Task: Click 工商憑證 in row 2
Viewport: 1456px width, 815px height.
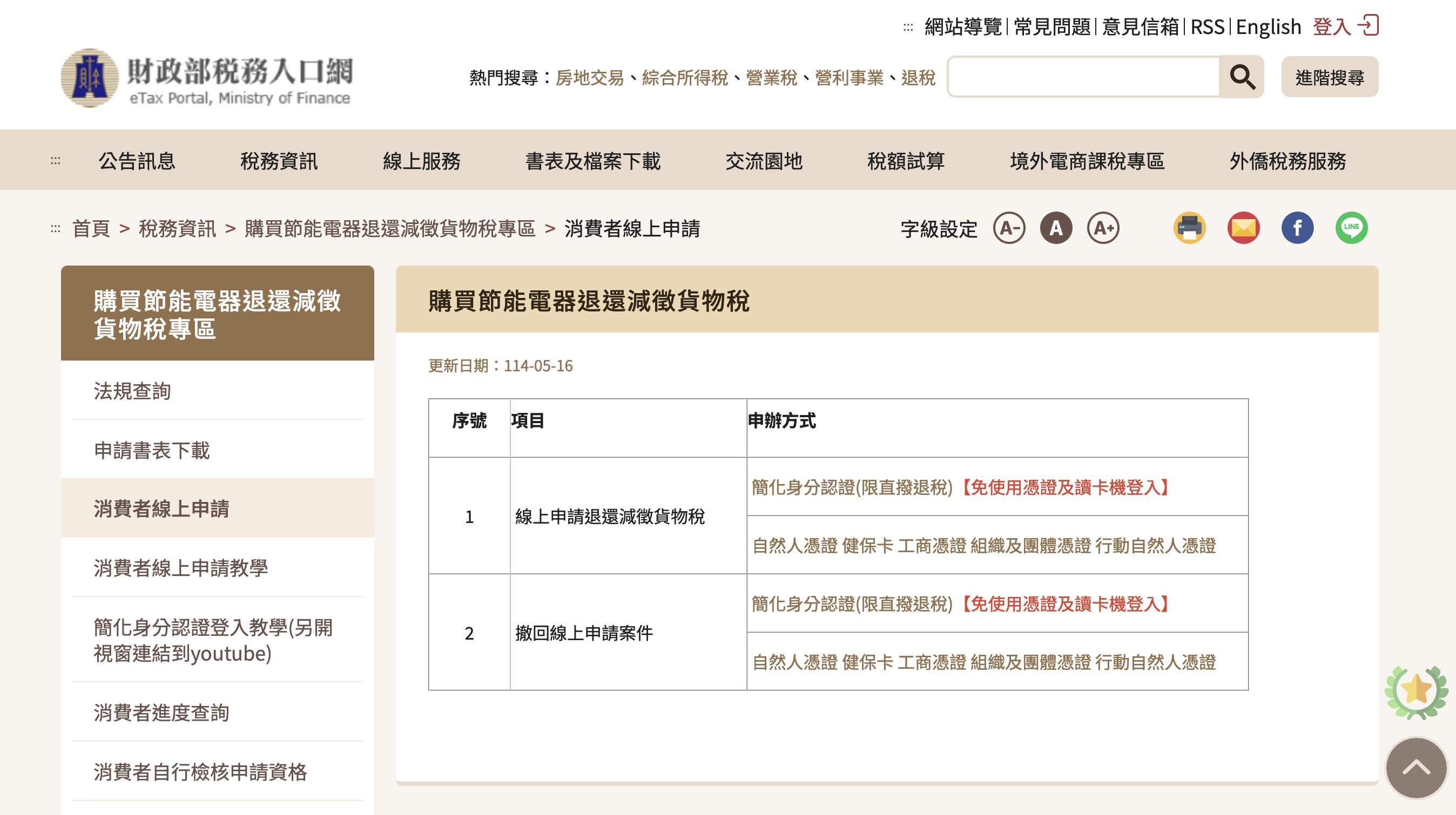Action: (932, 662)
